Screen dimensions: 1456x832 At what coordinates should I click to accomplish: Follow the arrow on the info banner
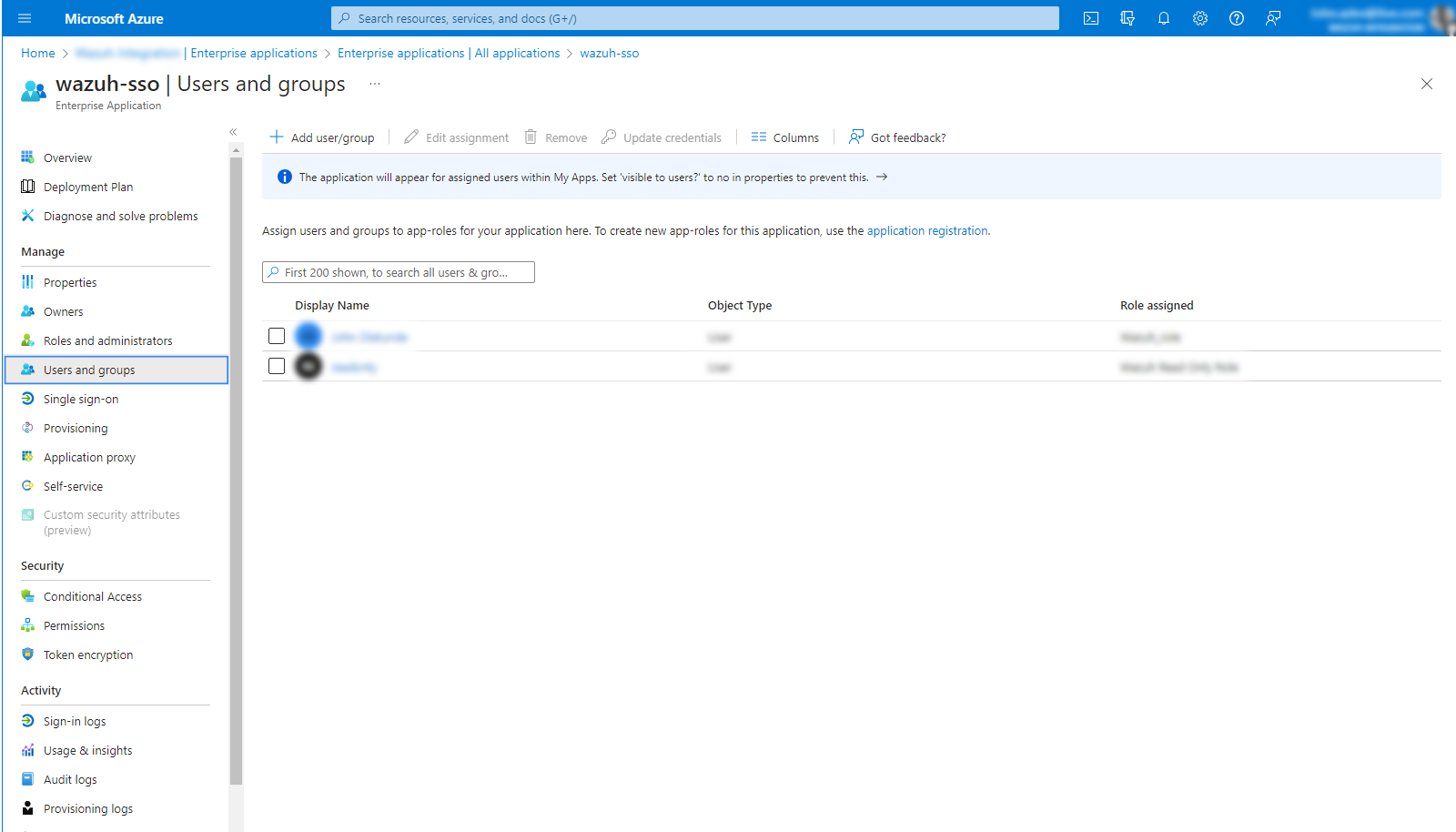[x=881, y=178]
